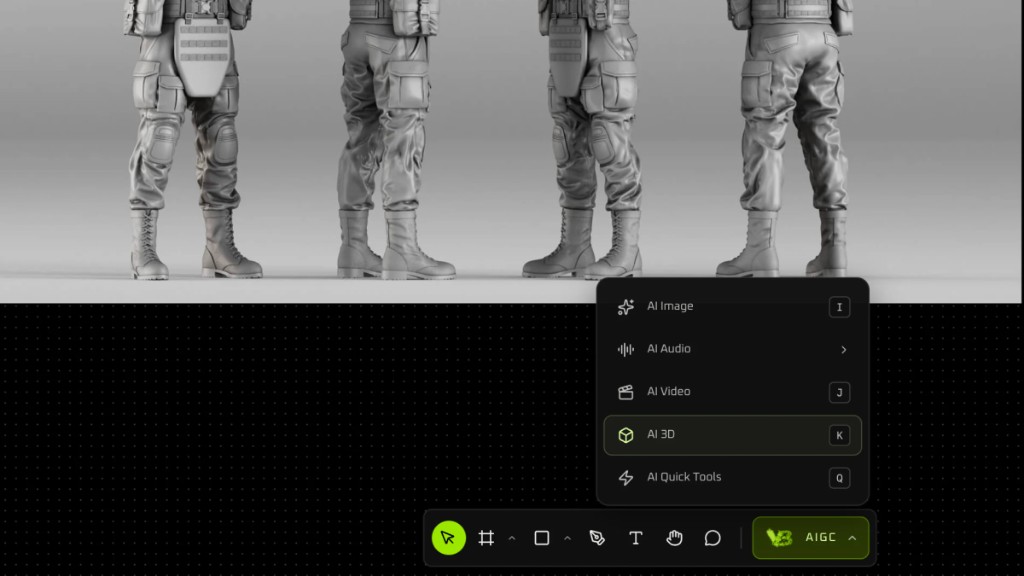Click the AI Image sparkle icon
1024x576 pixels.
click(626, 307)
